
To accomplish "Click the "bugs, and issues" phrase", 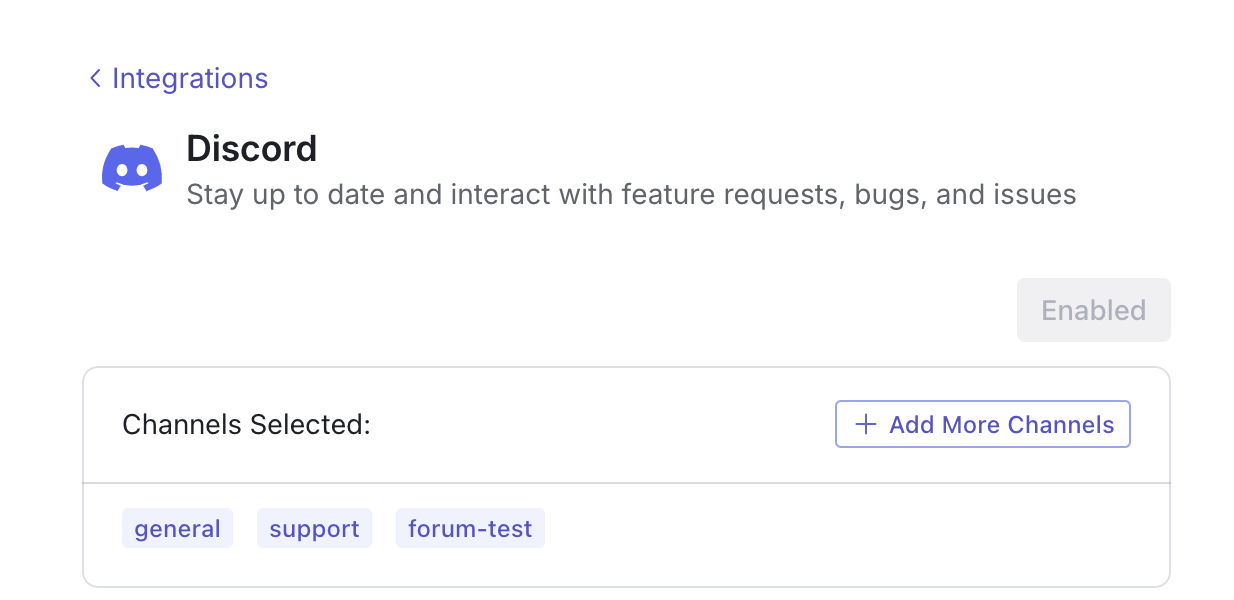I will point(965,194).
